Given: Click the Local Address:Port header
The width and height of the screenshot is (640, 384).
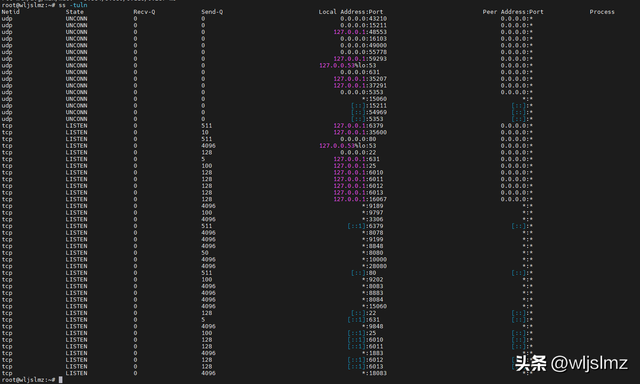Looking at the screenshot, I should tap(351, 12).
